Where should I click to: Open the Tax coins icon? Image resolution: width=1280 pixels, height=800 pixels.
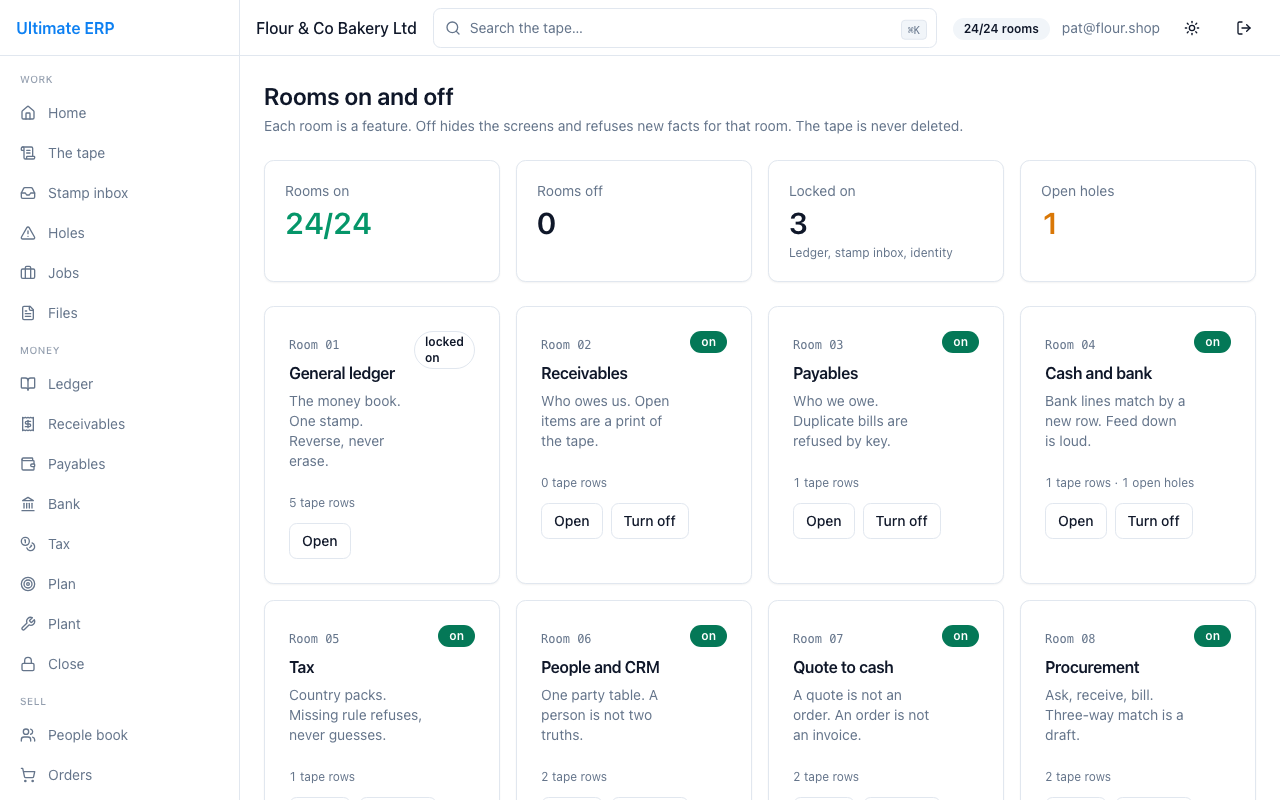(28, 544)
